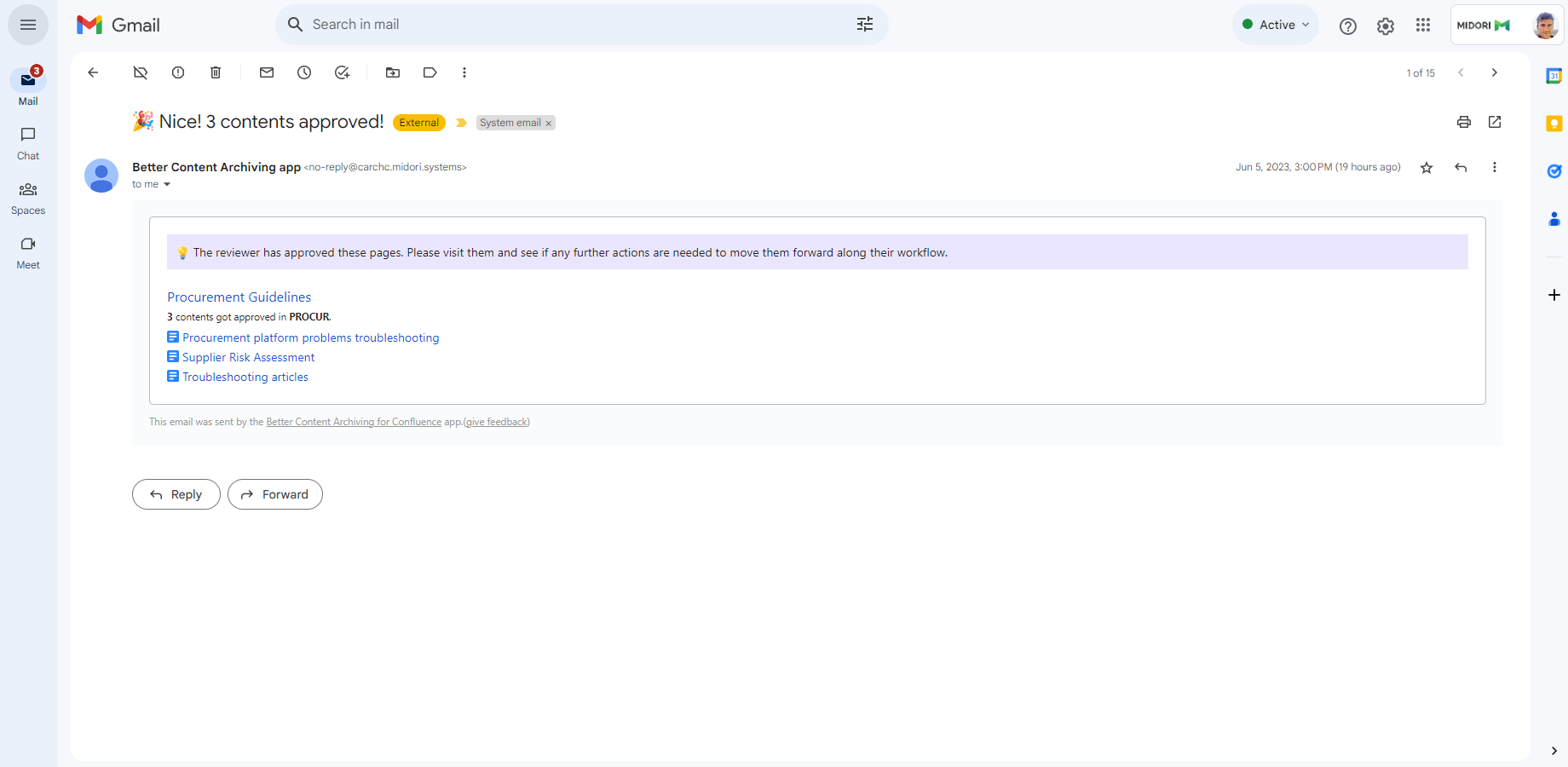Screen dimensions: 1568x767
Task: Expand the 'to me' recipient details
Action: click(x=166, y=183)
